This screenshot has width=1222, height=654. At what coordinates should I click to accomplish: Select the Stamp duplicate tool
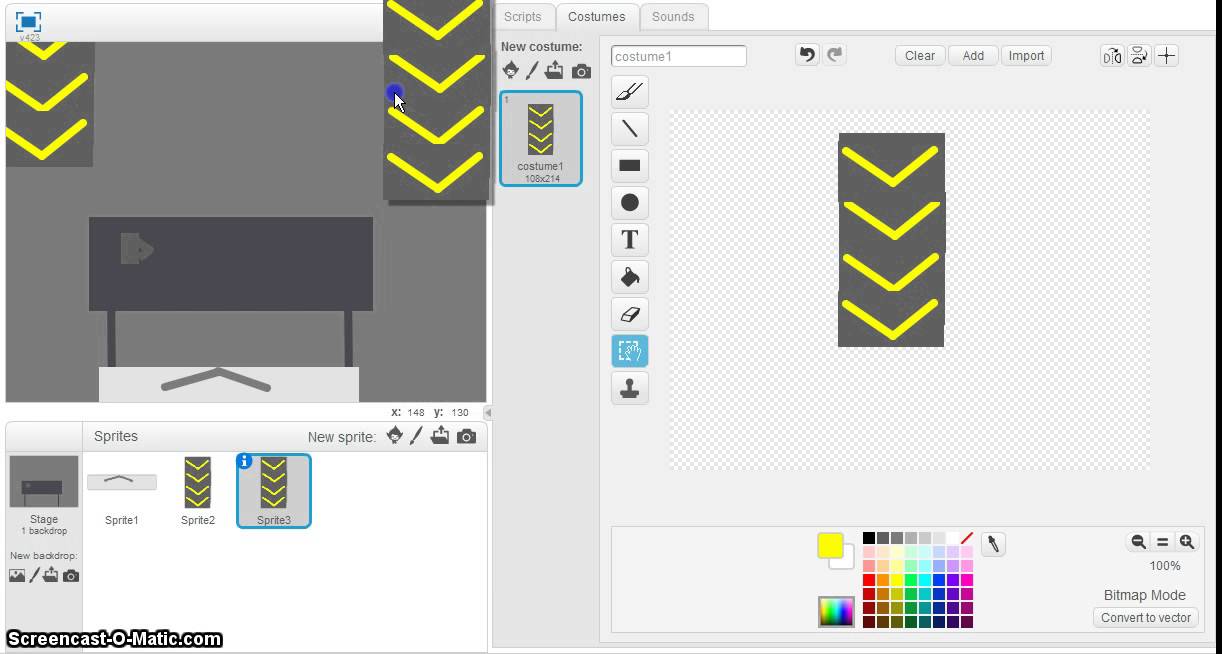(x=630, y=388)
